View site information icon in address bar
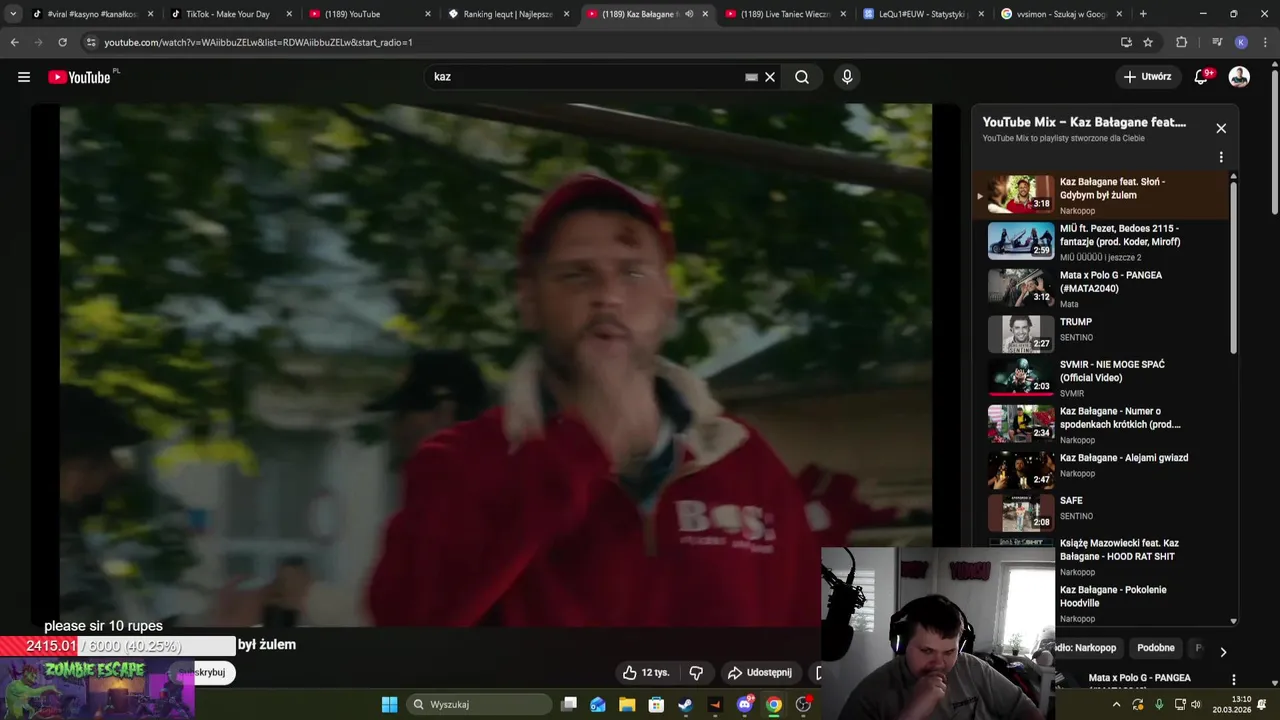 [91, 42]
